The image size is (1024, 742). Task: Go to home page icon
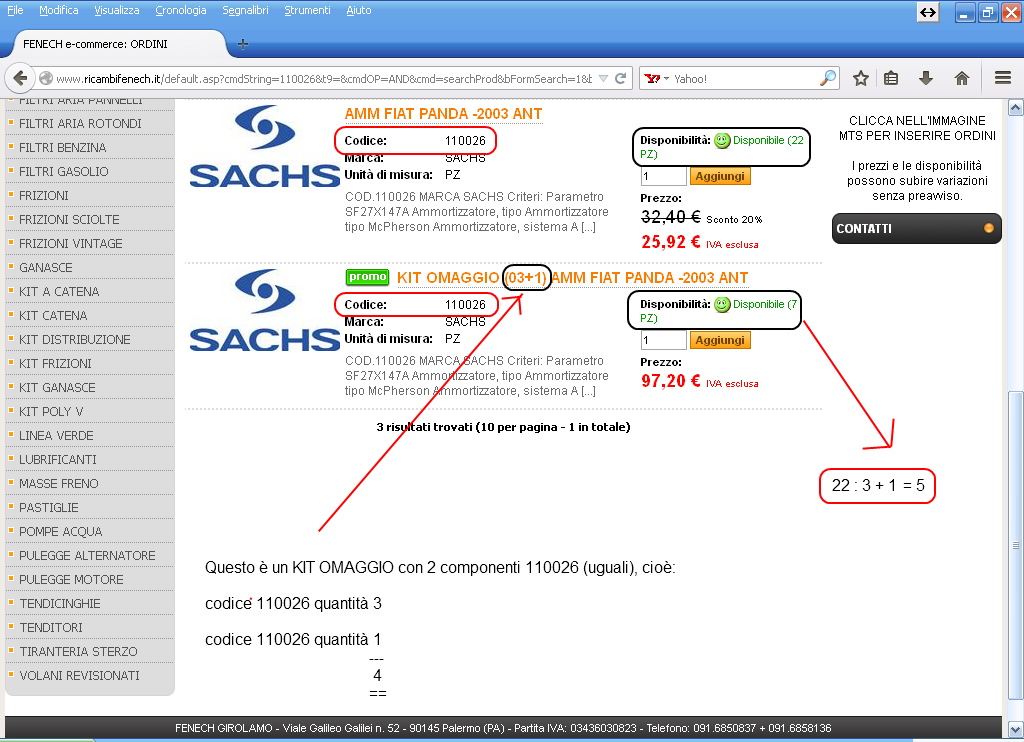click(x=961, y=78)
